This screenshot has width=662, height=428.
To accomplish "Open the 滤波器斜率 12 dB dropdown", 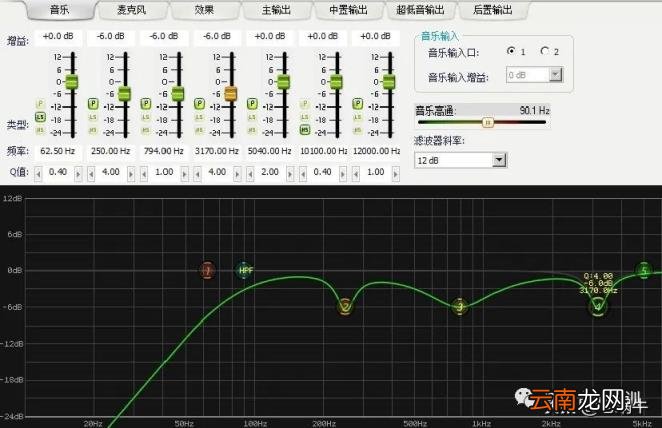I will 499,160.
